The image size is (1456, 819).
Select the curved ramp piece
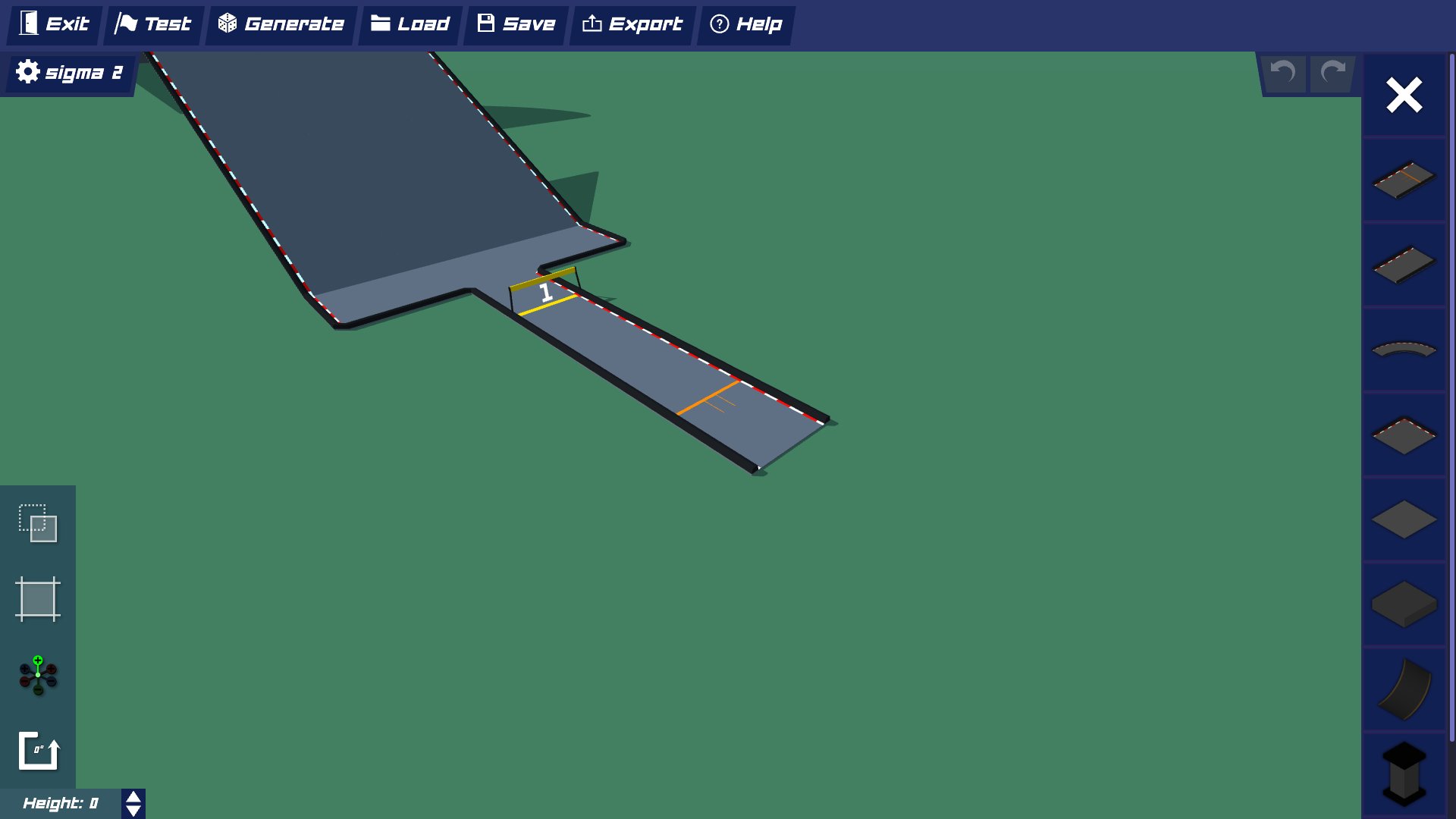[1404, 689]
